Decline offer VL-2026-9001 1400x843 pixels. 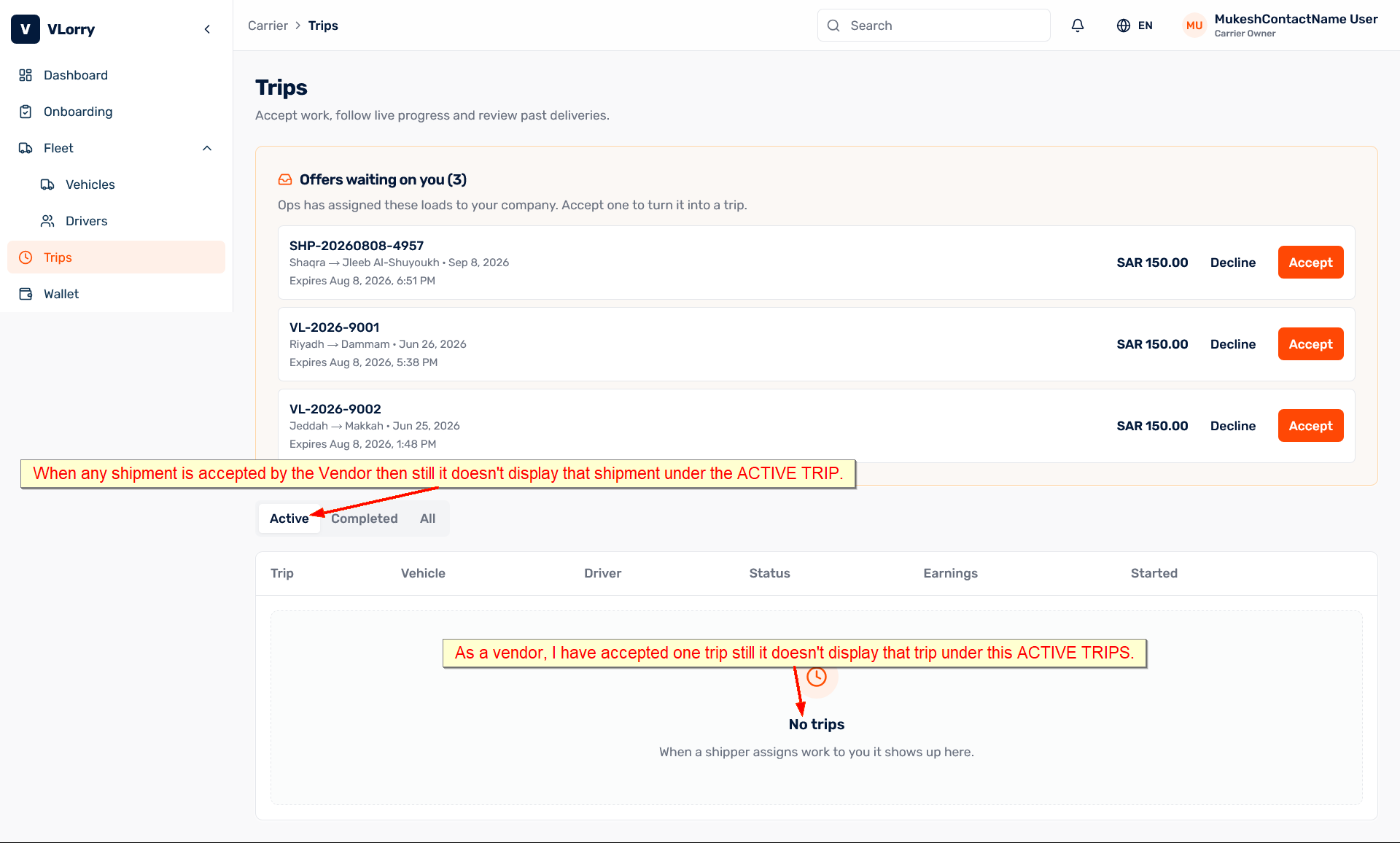point(1233,344)
